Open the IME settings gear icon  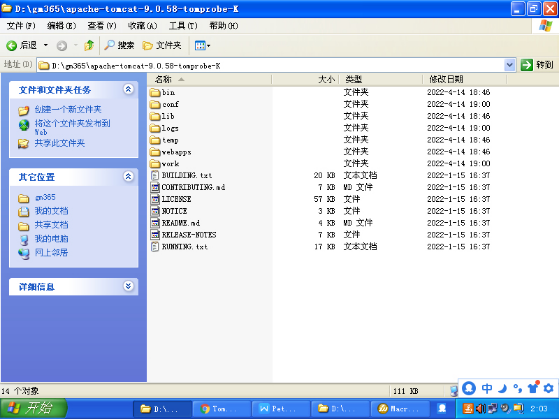549,388
